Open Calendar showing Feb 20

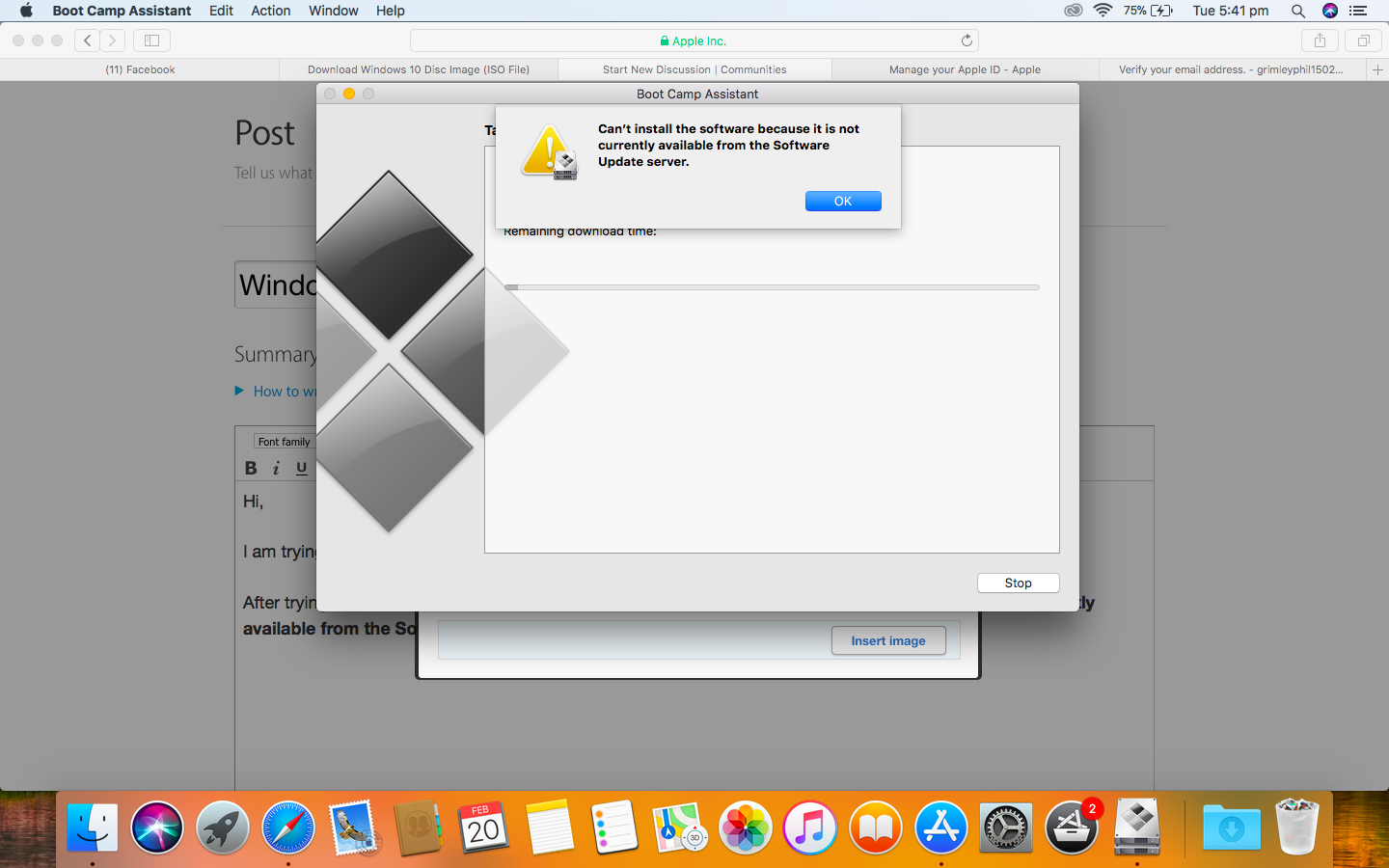click(x=484, y=828)
